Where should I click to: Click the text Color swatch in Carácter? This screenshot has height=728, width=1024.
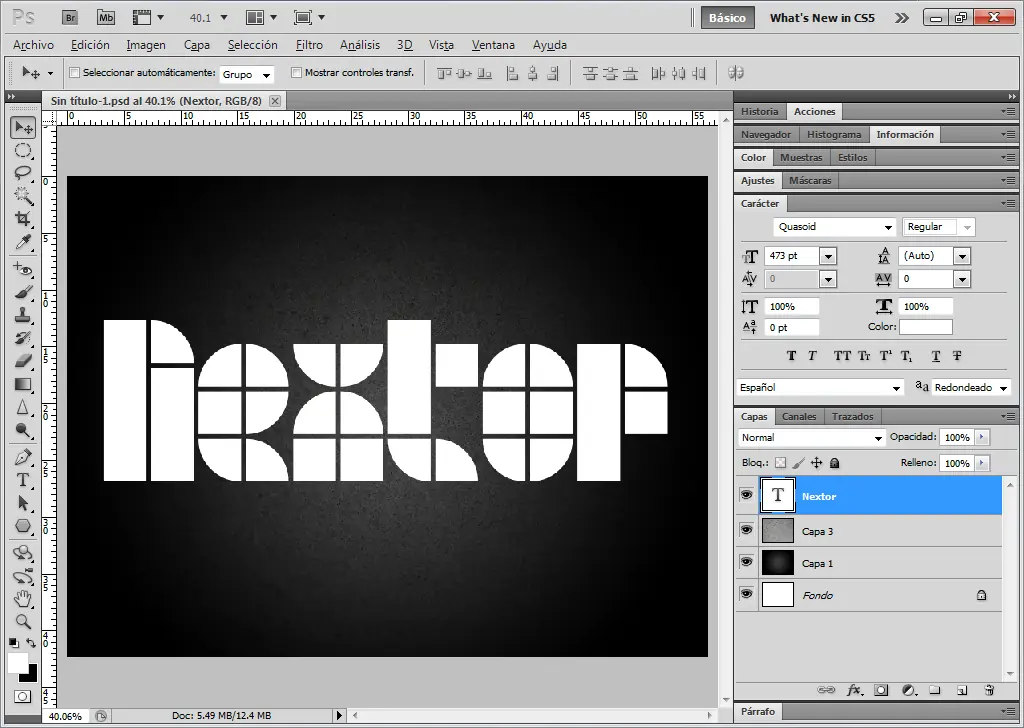[x=925, y=327]
